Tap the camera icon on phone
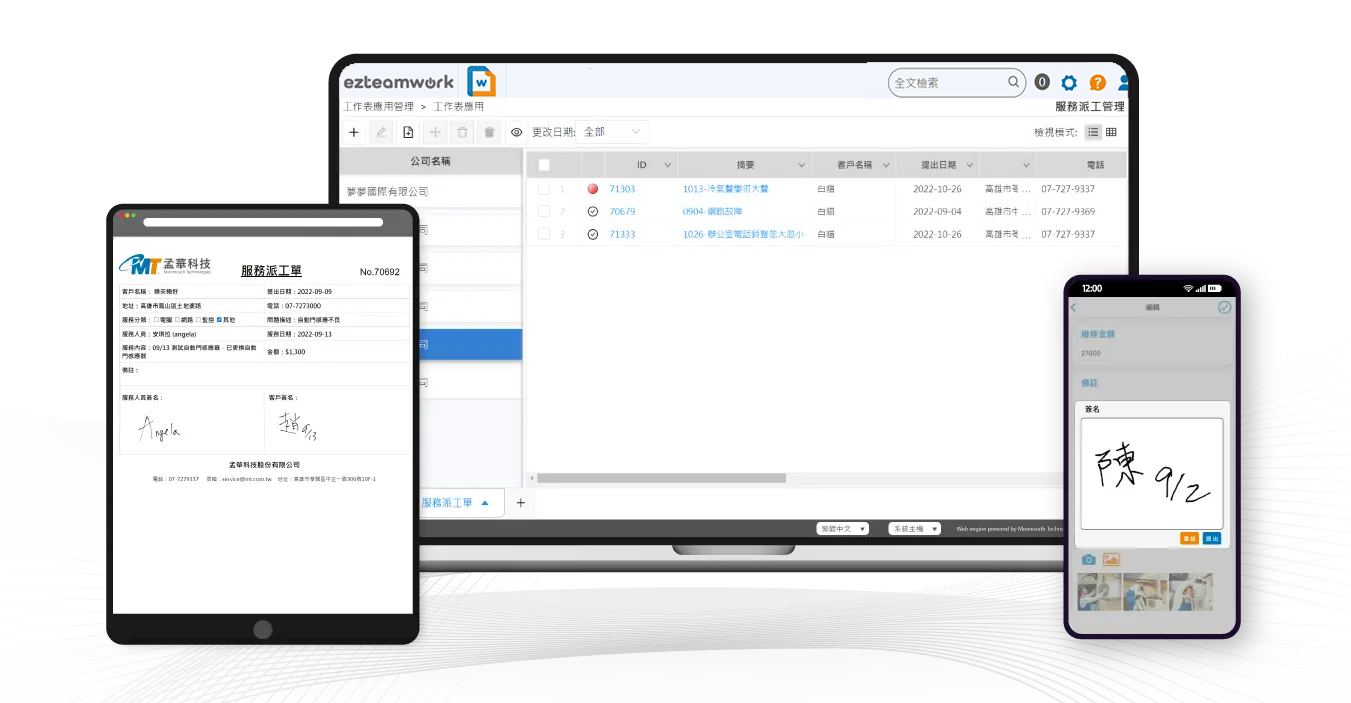The width and height of the screenshot is (1351, 703). click(1089, 560)
